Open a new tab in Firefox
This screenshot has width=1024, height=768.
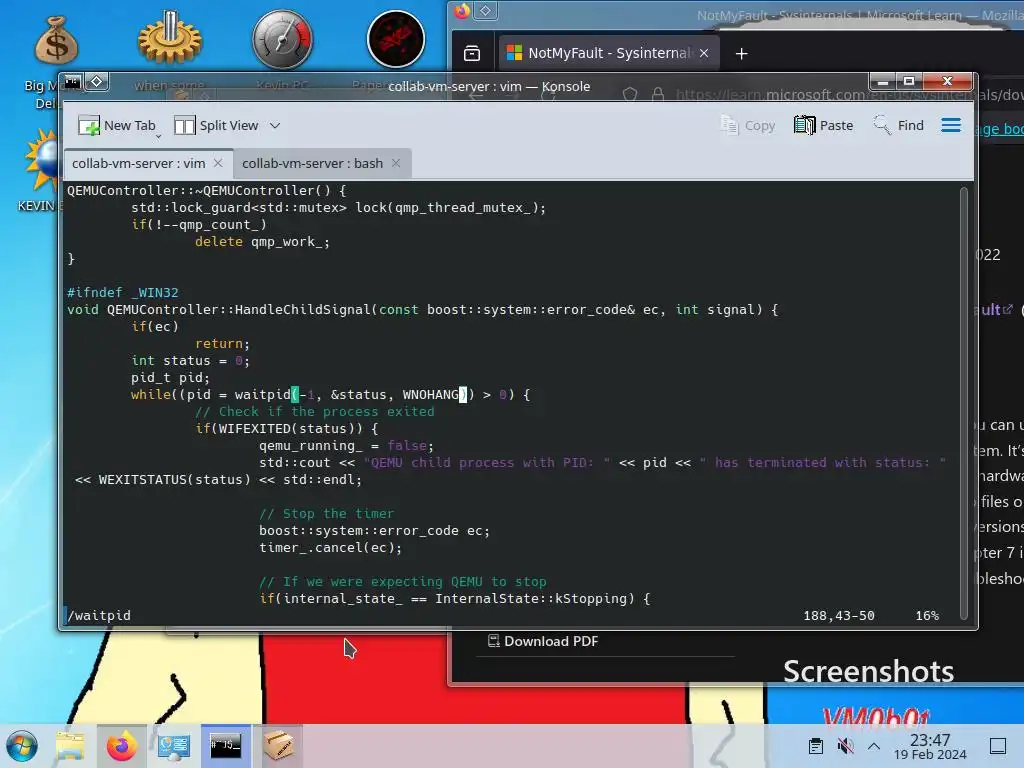tap(741, 54)
